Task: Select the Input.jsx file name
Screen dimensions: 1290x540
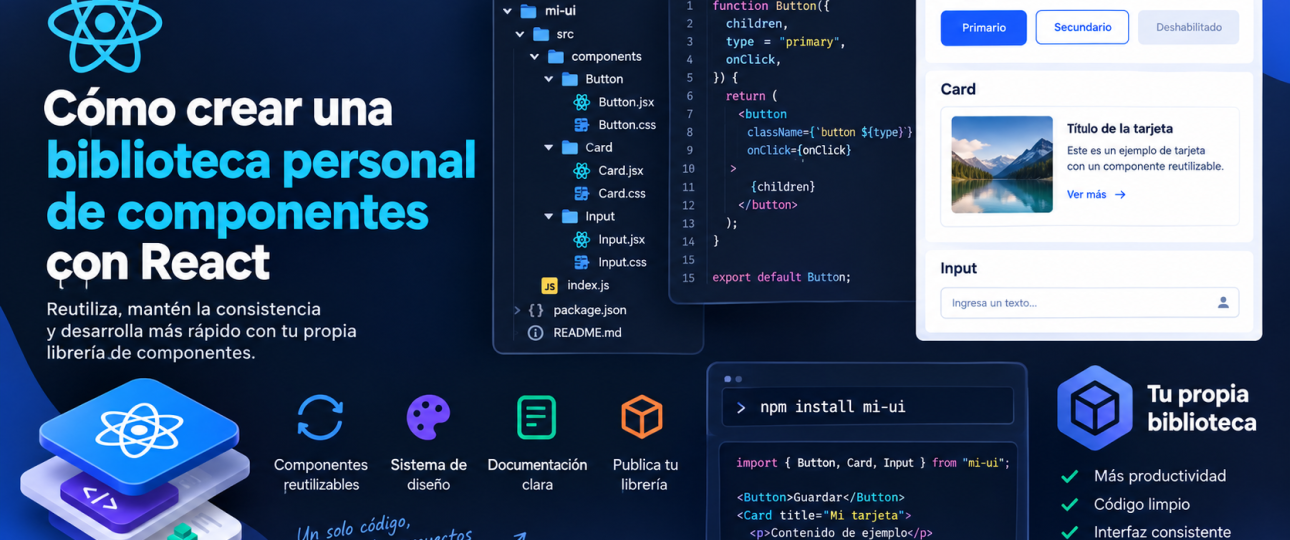Action: [622, 240]
